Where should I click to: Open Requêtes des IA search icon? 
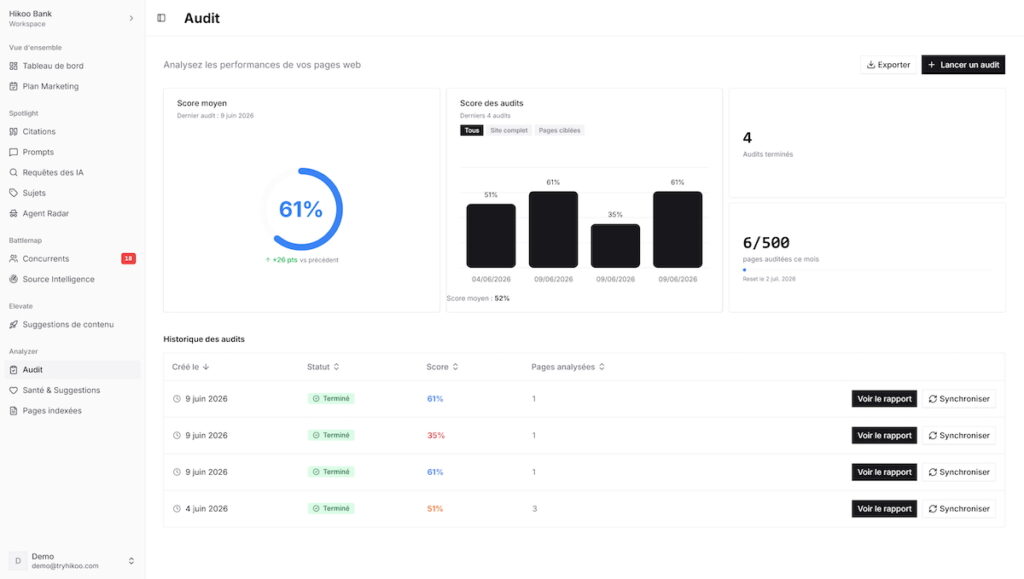14,172
